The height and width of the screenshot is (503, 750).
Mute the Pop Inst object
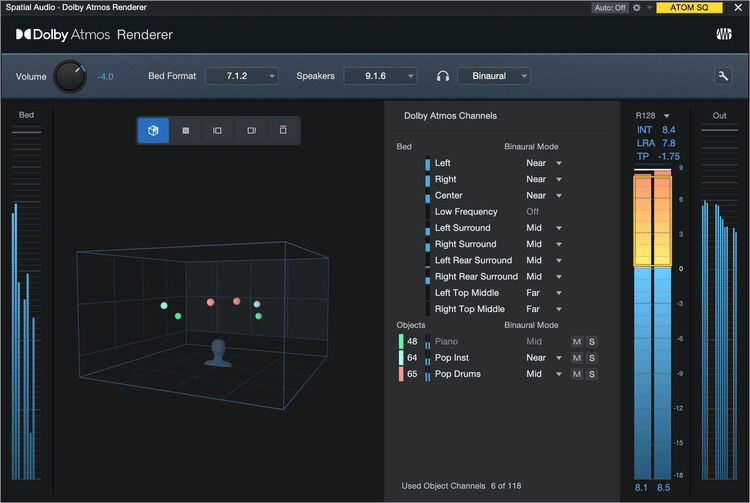[x=576, y=358]
